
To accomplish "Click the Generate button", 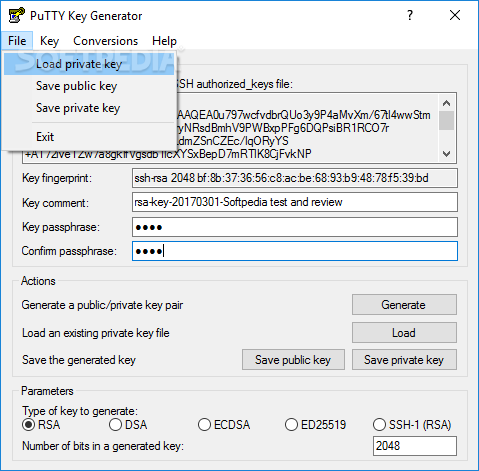I will [x=404, y=304].
